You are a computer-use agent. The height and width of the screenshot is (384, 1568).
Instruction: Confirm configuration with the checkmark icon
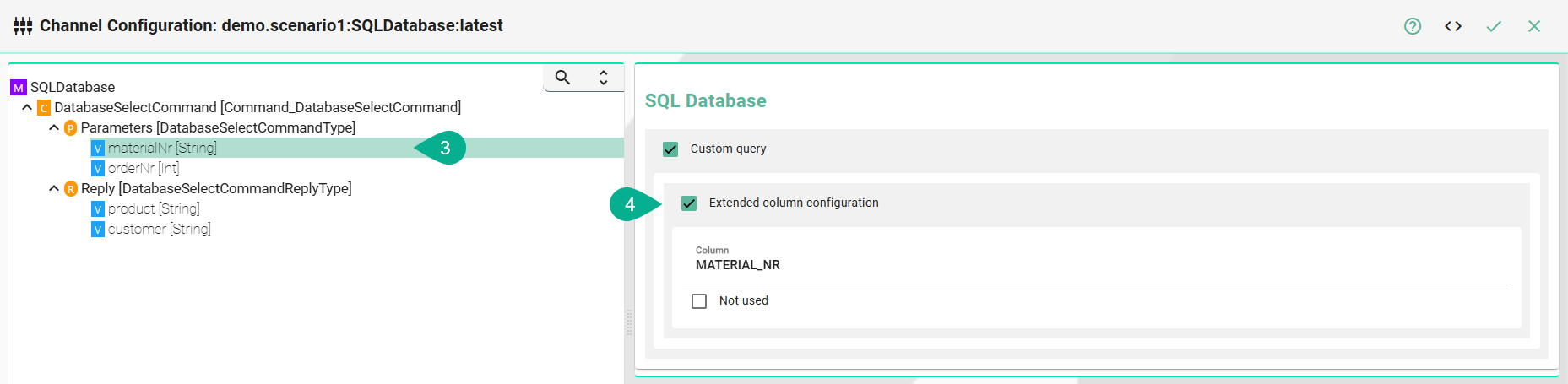1493,26
